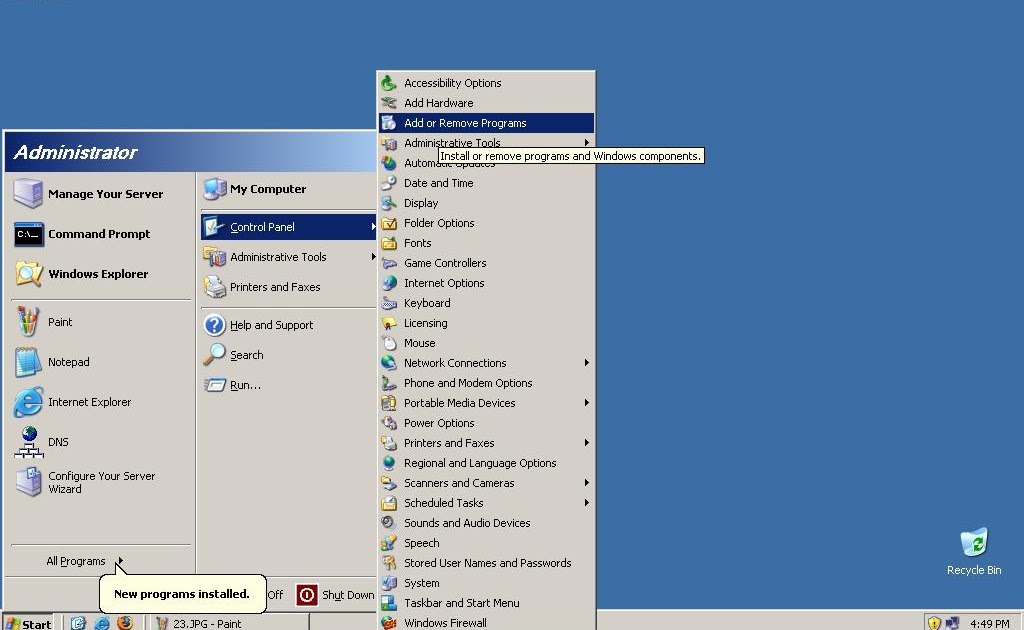The height and width of the screenshot is (630, 1024).
Task: Click the Date and Time clock icon
Action: pyautogui.click(x=389, y=183)
